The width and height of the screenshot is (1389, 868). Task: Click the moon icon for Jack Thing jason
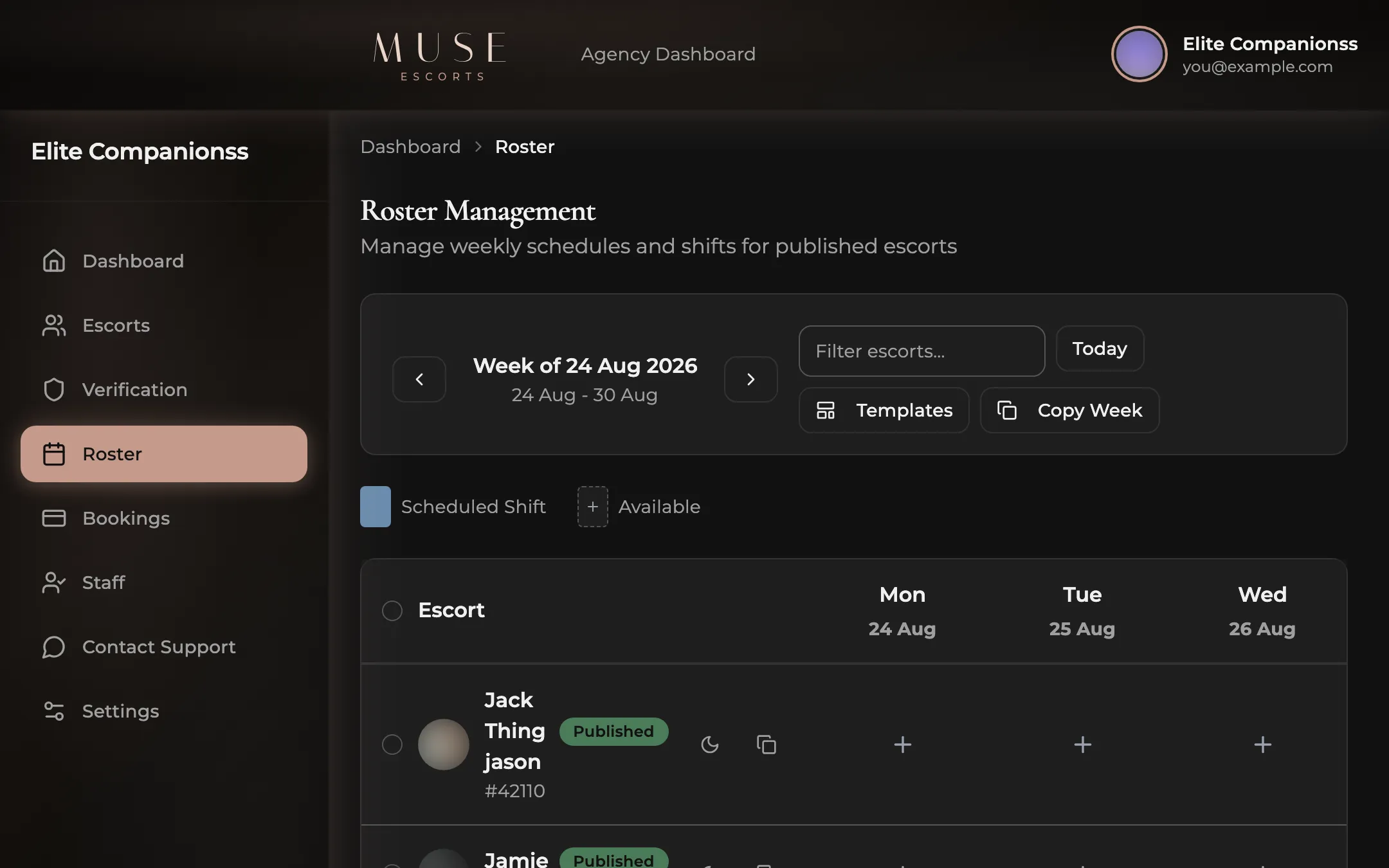[x=710, y=745]
